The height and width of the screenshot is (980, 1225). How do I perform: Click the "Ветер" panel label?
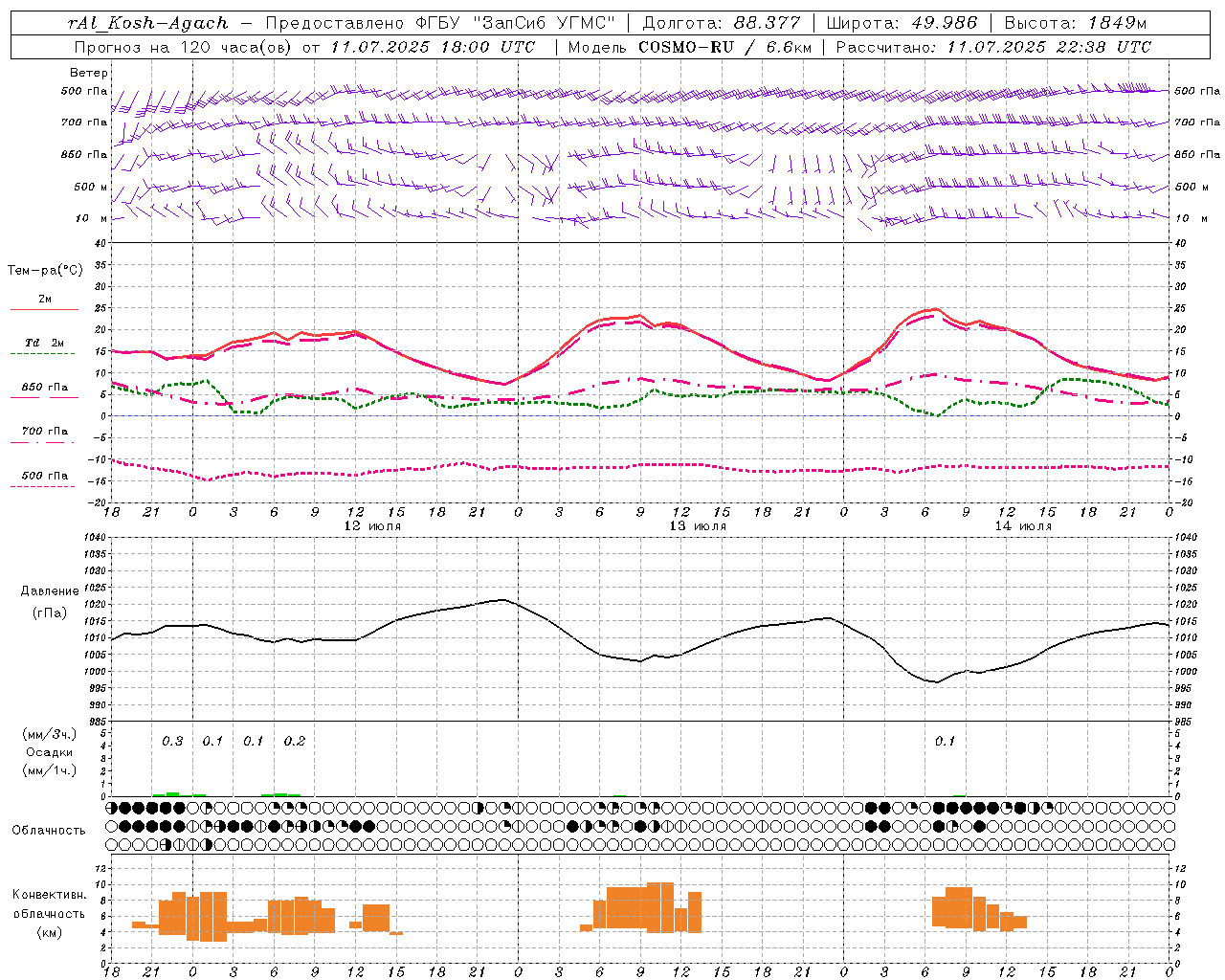(x=89, y=73)
